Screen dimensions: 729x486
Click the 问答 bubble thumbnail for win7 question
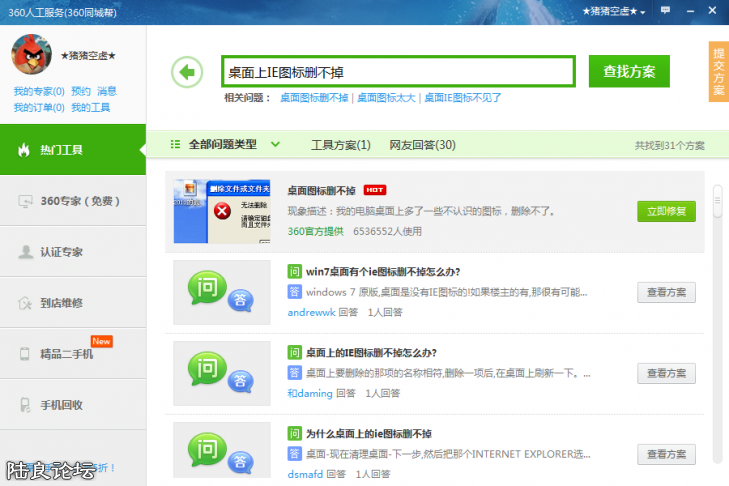[x=222, y=292]
